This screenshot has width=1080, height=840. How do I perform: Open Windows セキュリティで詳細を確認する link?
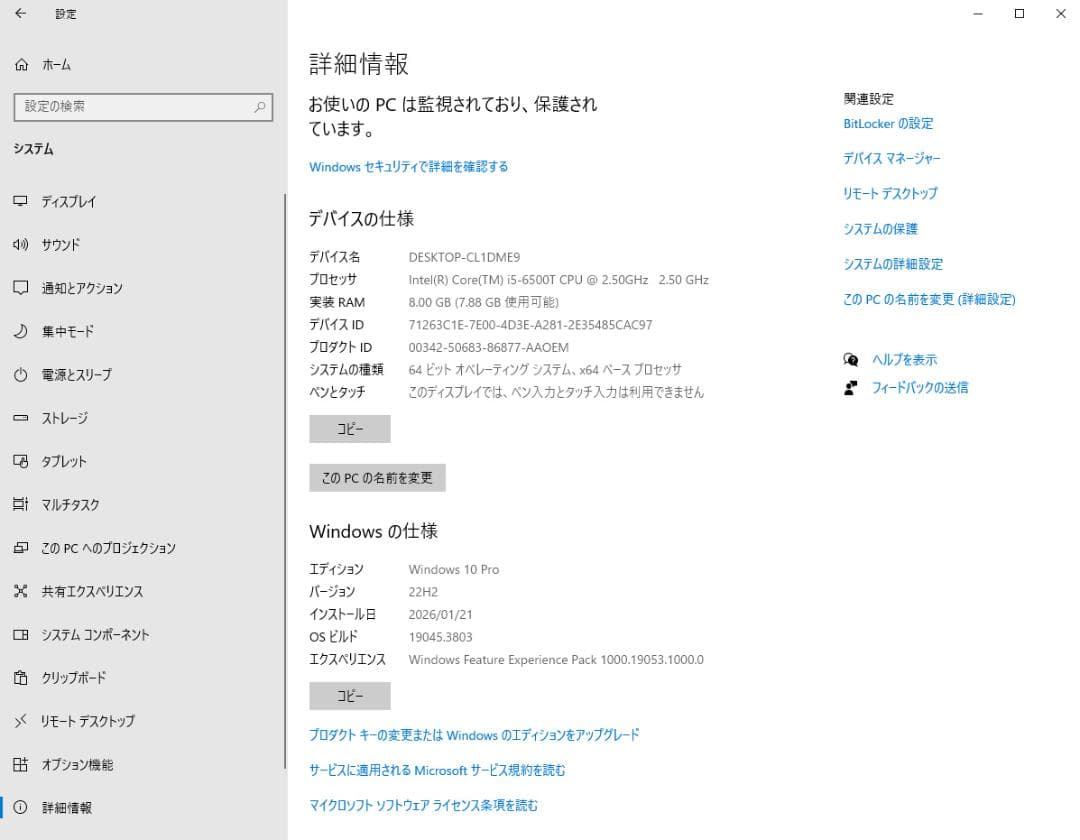click(x=408, y=167)
